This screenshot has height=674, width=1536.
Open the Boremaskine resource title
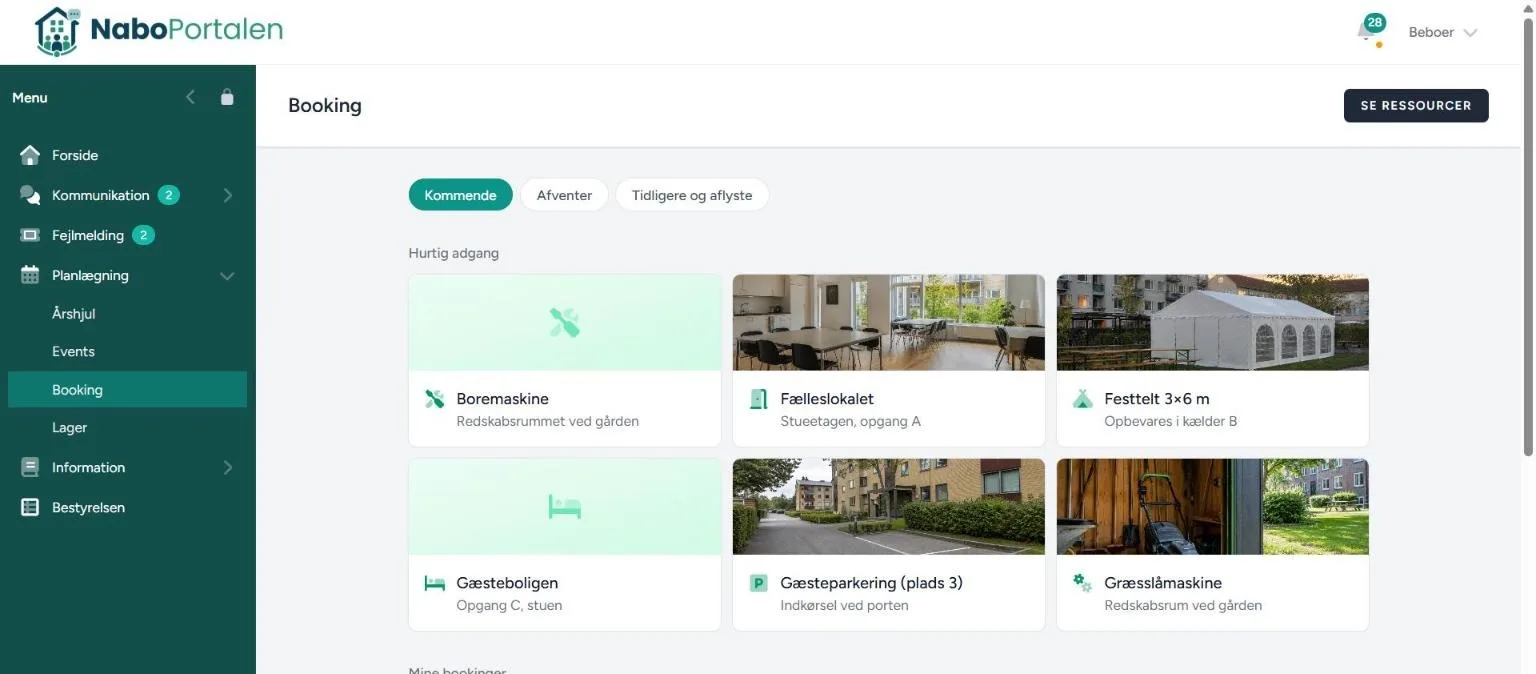click(x=502, y=399)
